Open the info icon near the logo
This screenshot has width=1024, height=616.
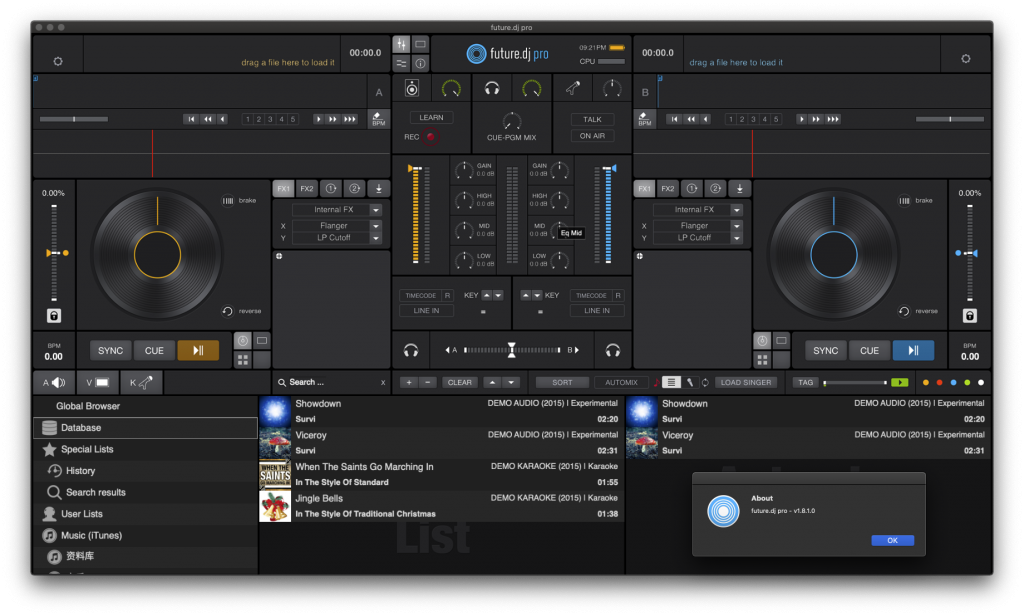tap(421, 63)
